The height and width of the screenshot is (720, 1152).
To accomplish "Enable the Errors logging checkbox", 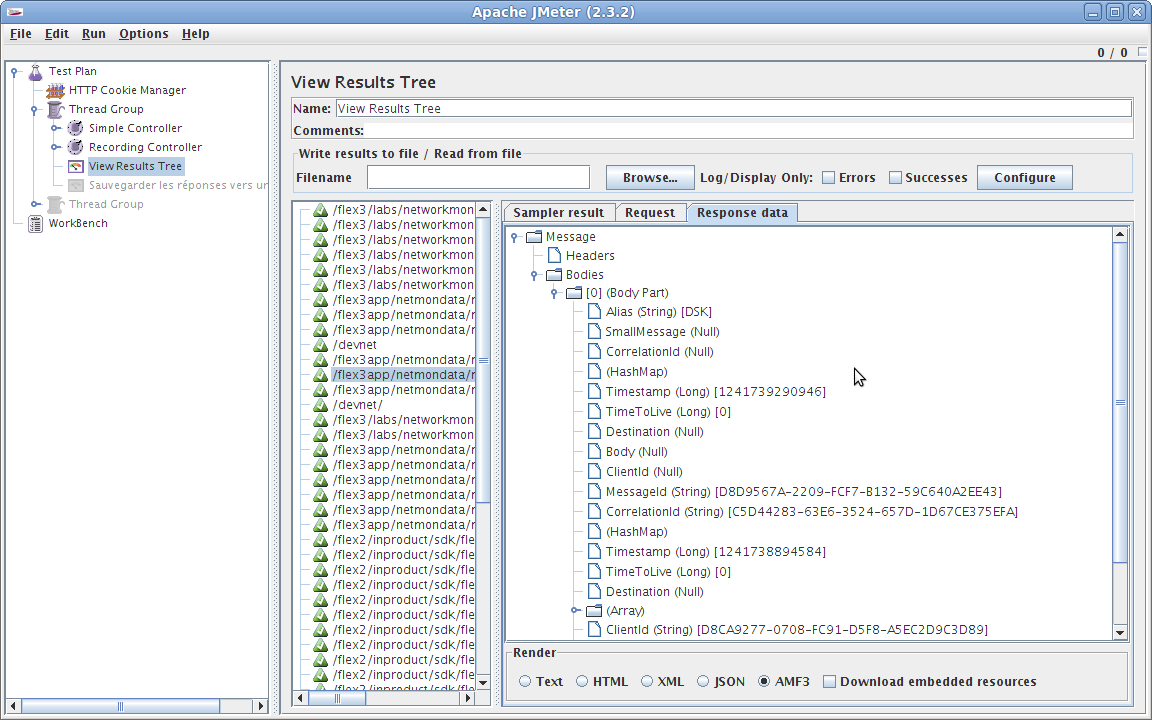I will point(828,177).
